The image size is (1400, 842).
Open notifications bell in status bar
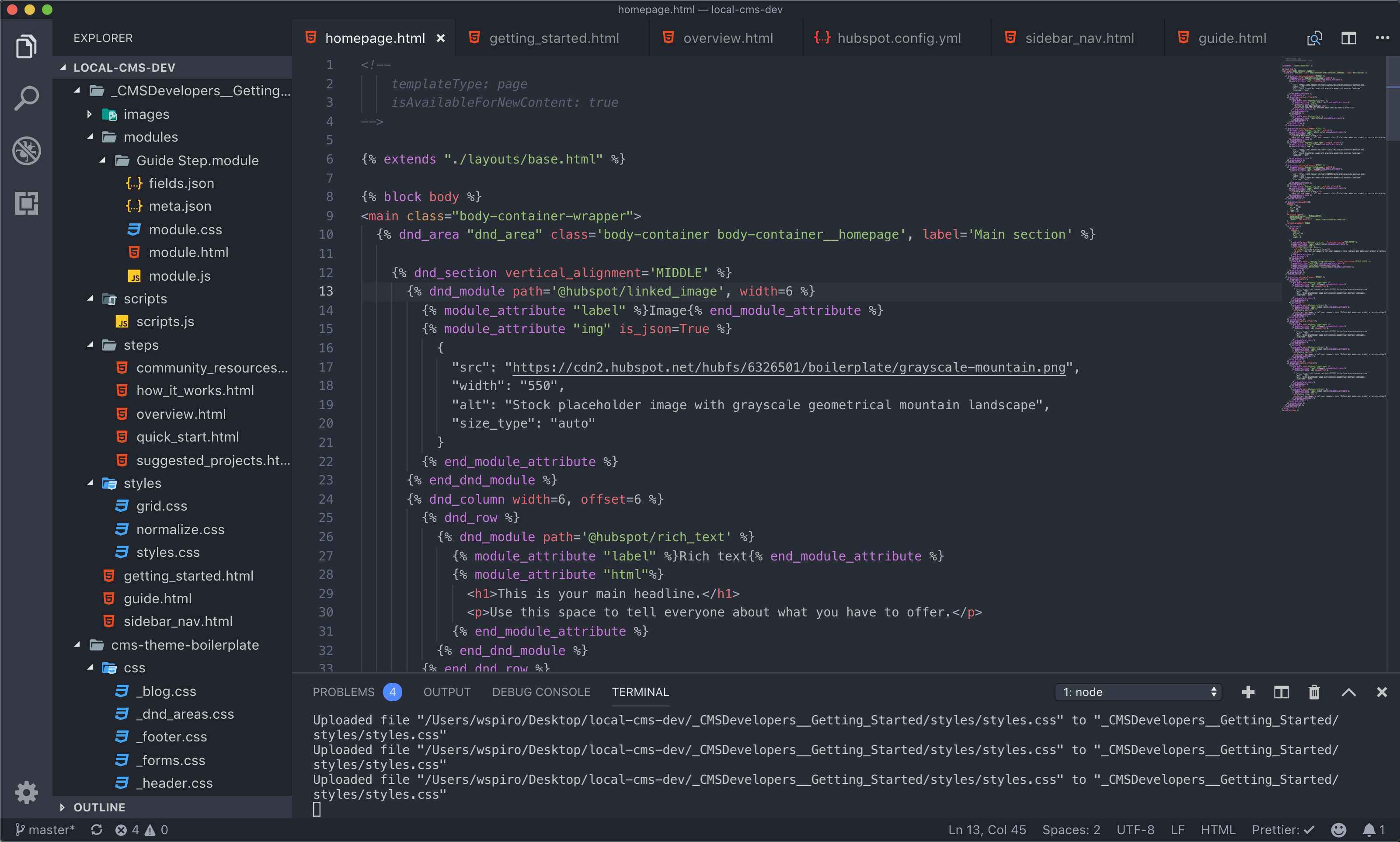click(1374, 829)
